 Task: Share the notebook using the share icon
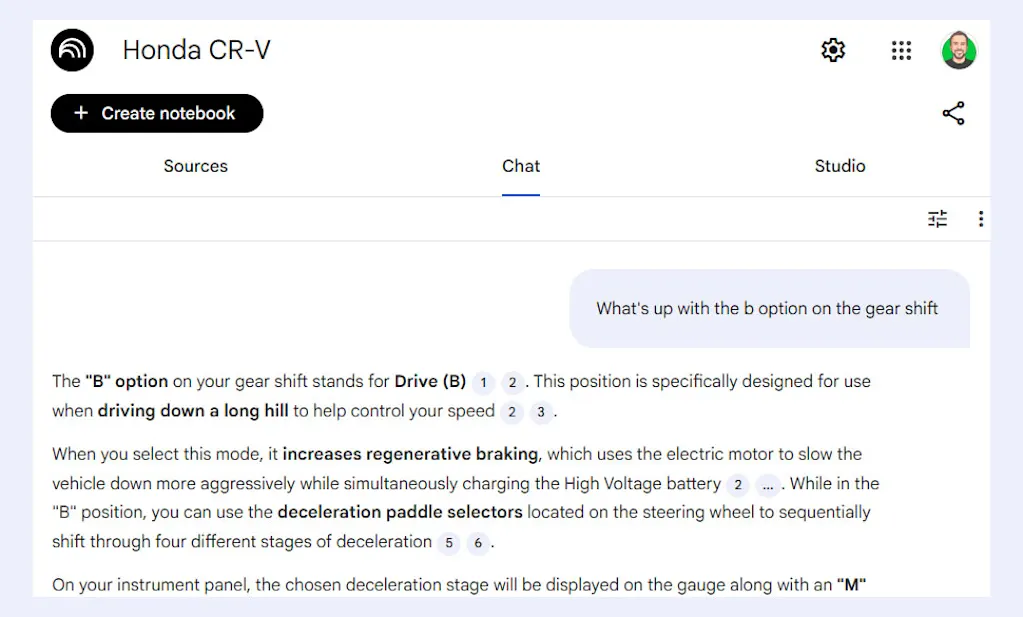pos(953,114)
